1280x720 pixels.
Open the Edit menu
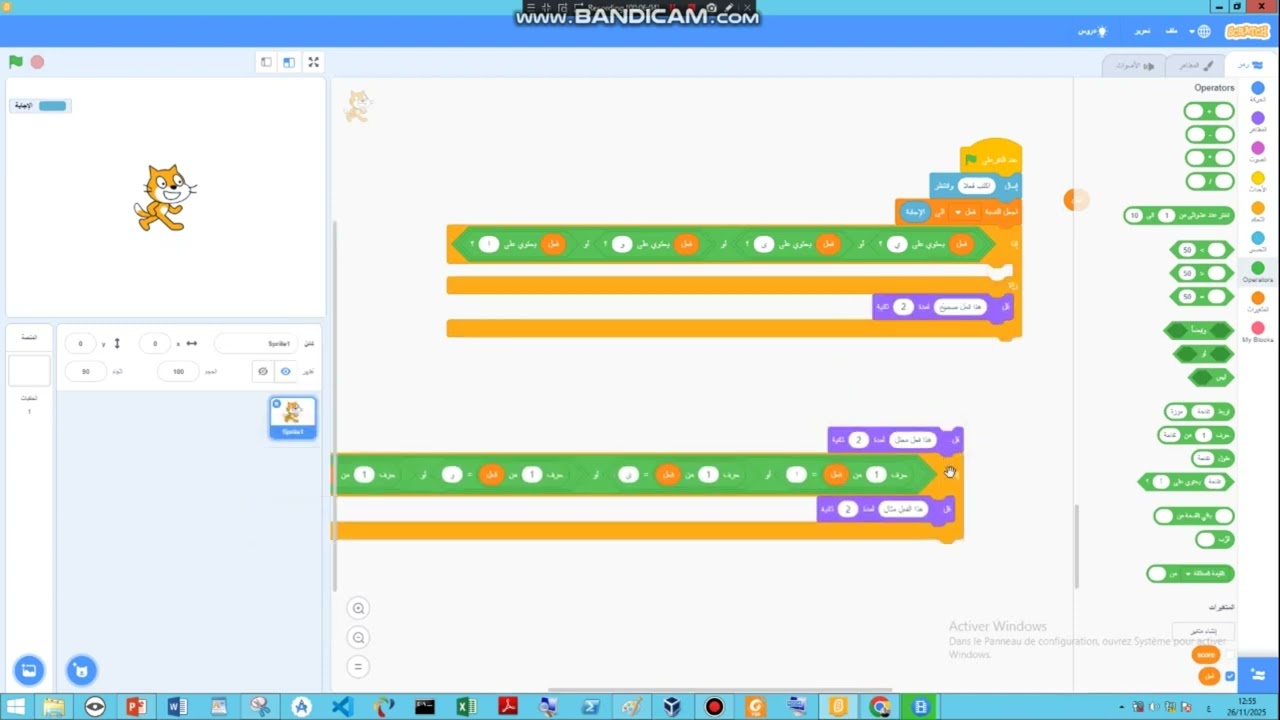tap(1142, 31)
